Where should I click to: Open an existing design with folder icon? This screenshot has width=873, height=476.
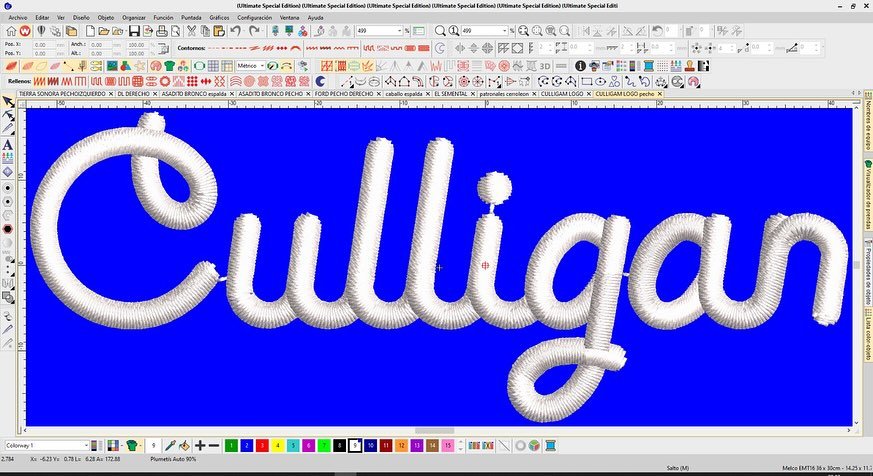104,31
